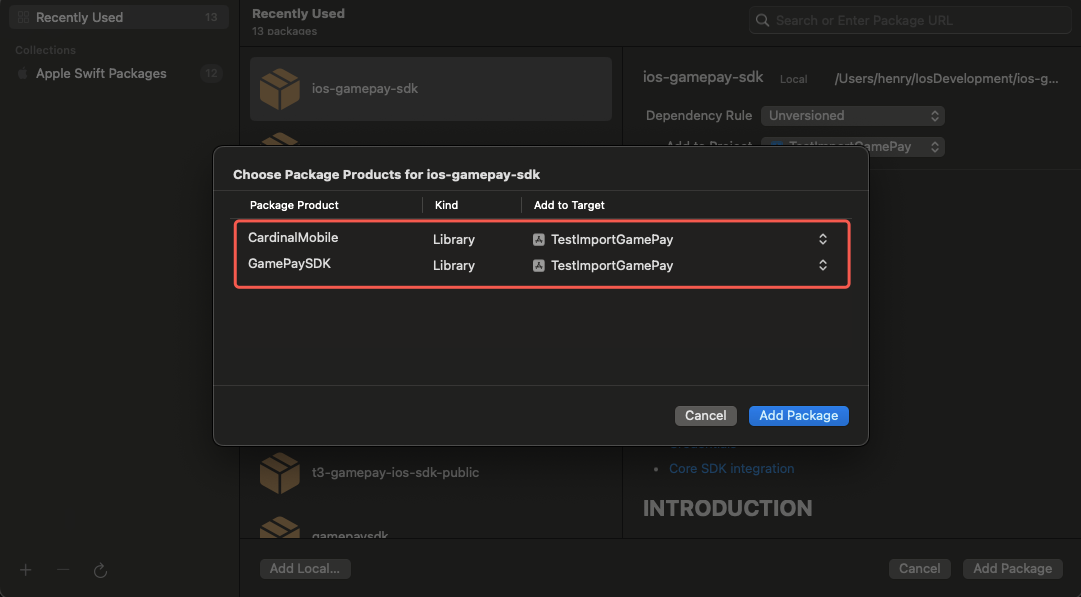Click the ios-gamepay-sdk package box icon
The width and height of the screenshot is (1081, 597).
(x=279, y=89)
